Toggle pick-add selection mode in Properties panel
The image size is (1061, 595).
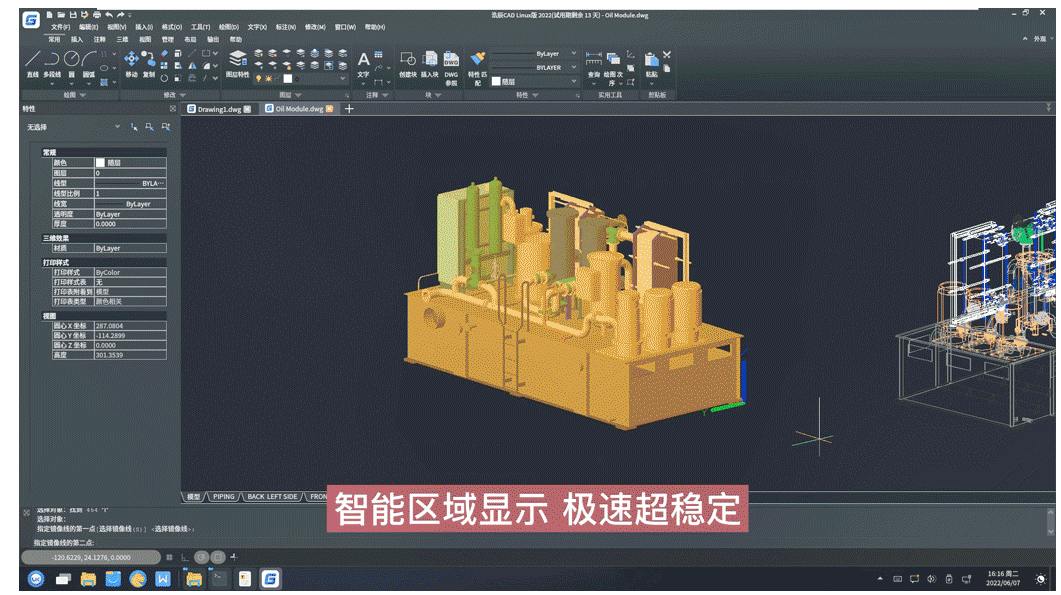click(134, 128)
